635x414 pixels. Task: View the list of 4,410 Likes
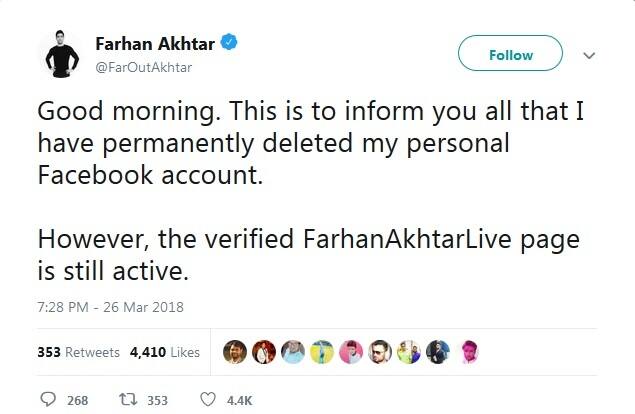pyautogui.click(x=164, y=352)
